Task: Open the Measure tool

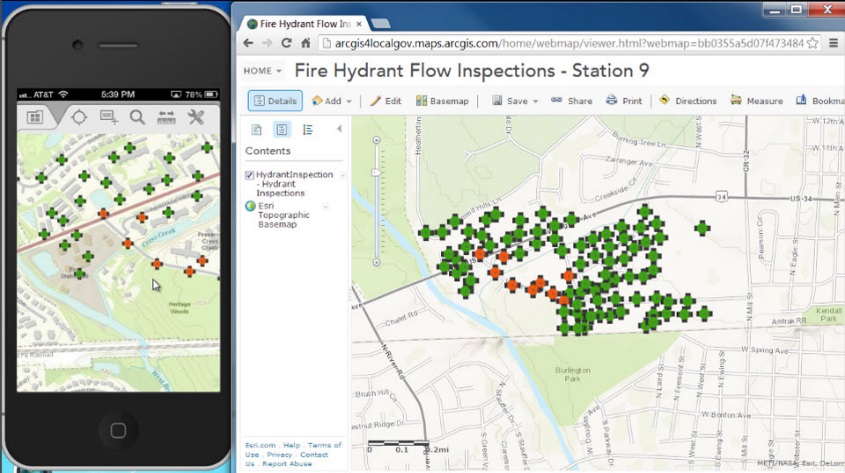Action: (x=757, y=101)
